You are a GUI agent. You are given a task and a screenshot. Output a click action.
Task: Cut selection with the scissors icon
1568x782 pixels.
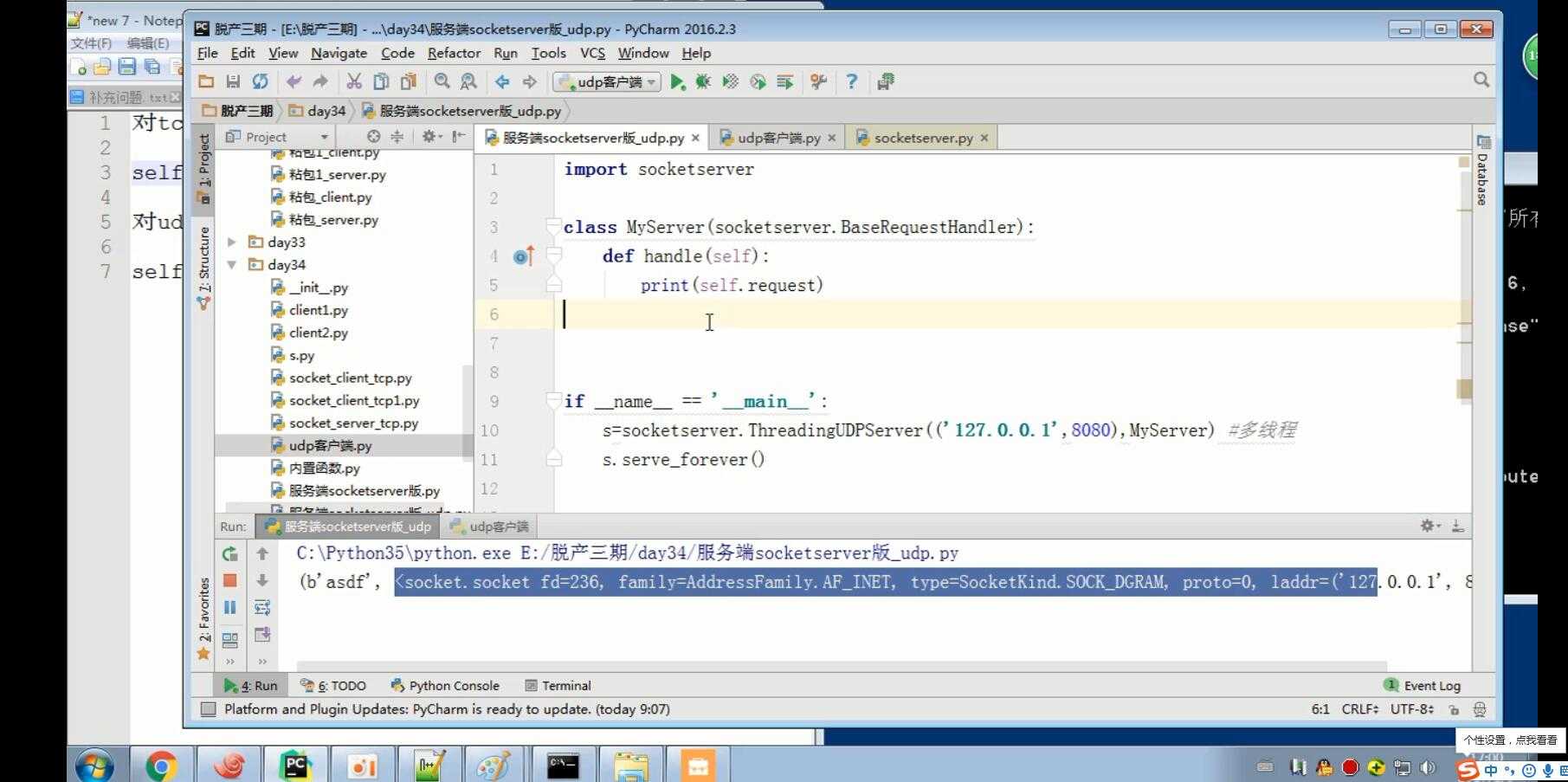(354, 81)
